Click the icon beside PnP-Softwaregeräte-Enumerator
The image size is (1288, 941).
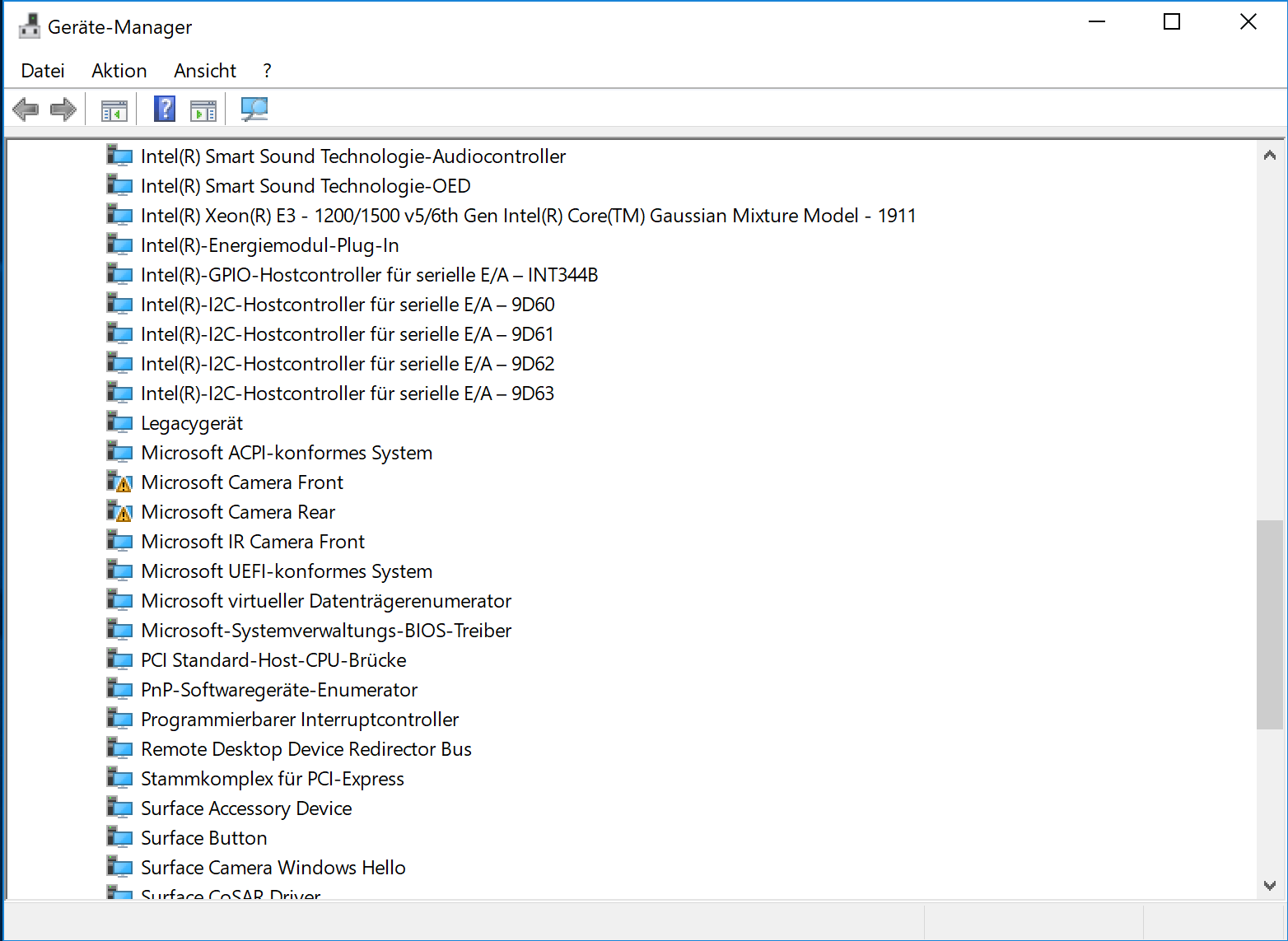119,689
